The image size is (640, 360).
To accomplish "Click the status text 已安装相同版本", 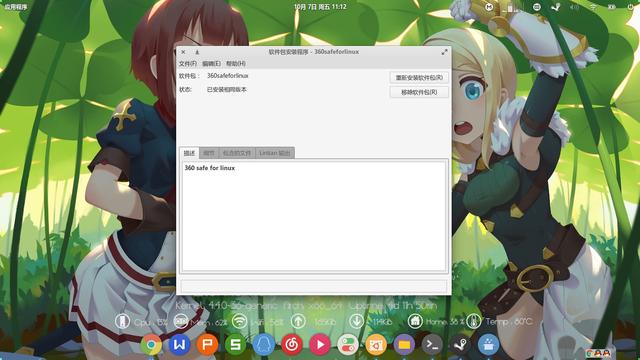I will point(227,89).
